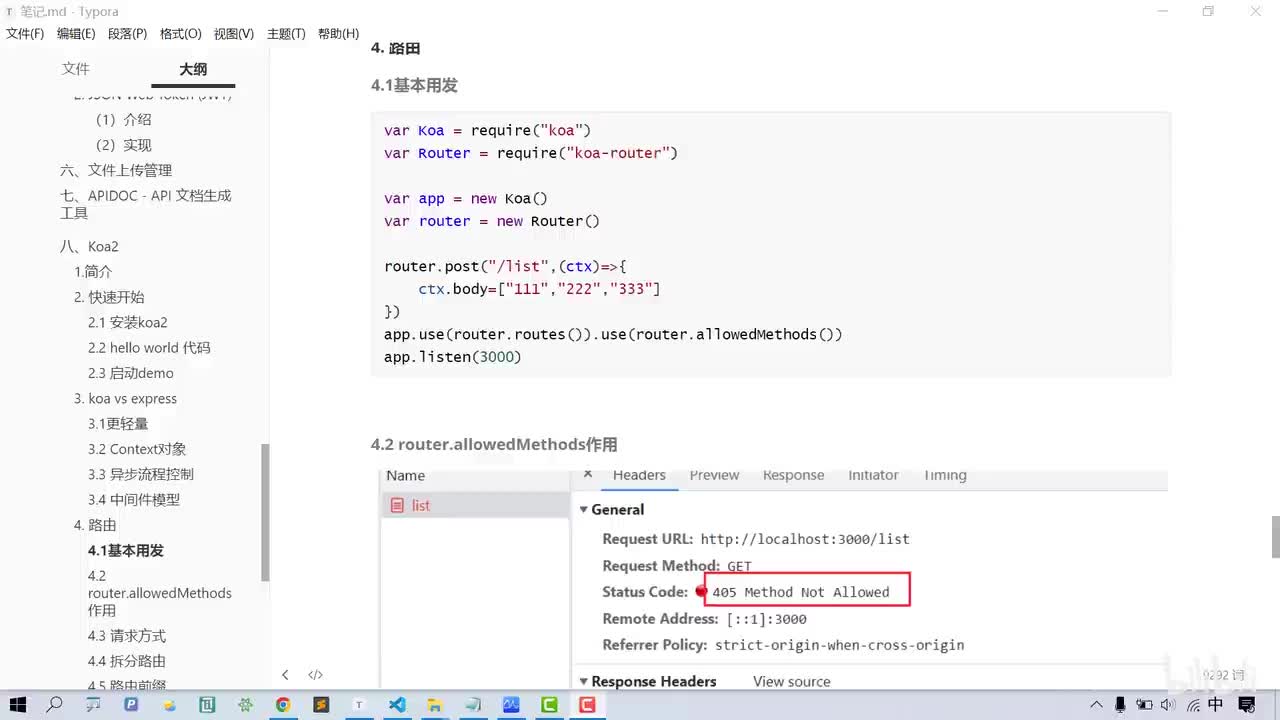Jump to outline item 3.4 中间件模型
Screen dimensions: 1280x720
click(134, 500)
